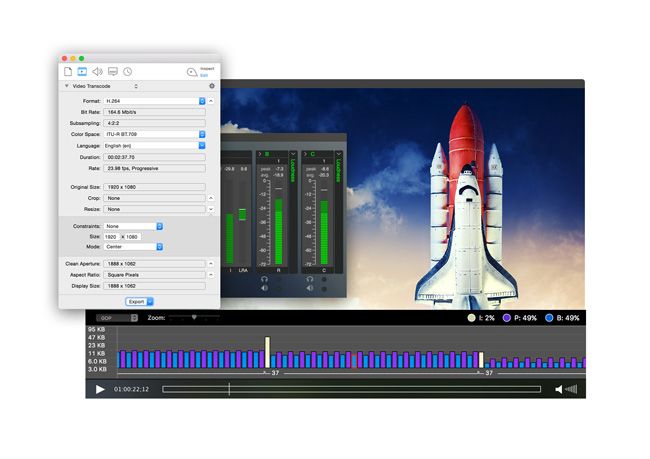Click the "P: 49%" label
This screenshot has width=650, height=459.
point(525,318)
